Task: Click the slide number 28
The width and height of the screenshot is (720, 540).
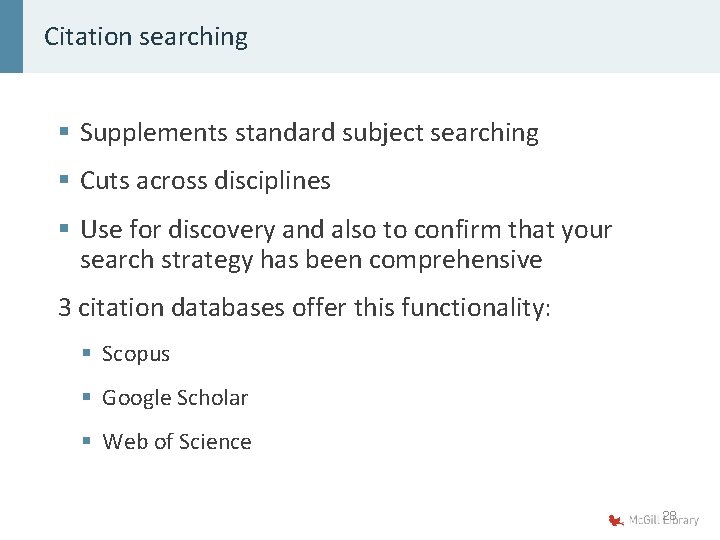Action: 670,515
